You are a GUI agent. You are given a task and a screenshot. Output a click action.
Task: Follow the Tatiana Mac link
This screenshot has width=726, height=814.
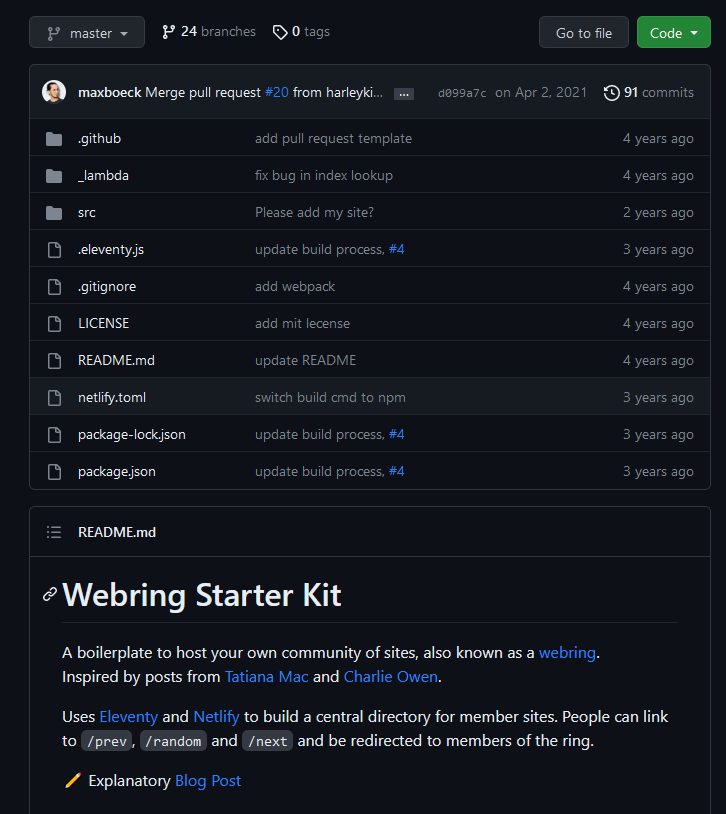point(266,677)
